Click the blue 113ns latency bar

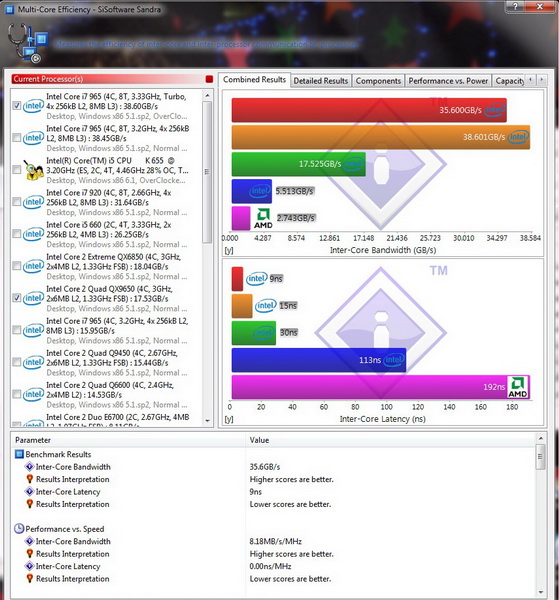coord(319,360)
